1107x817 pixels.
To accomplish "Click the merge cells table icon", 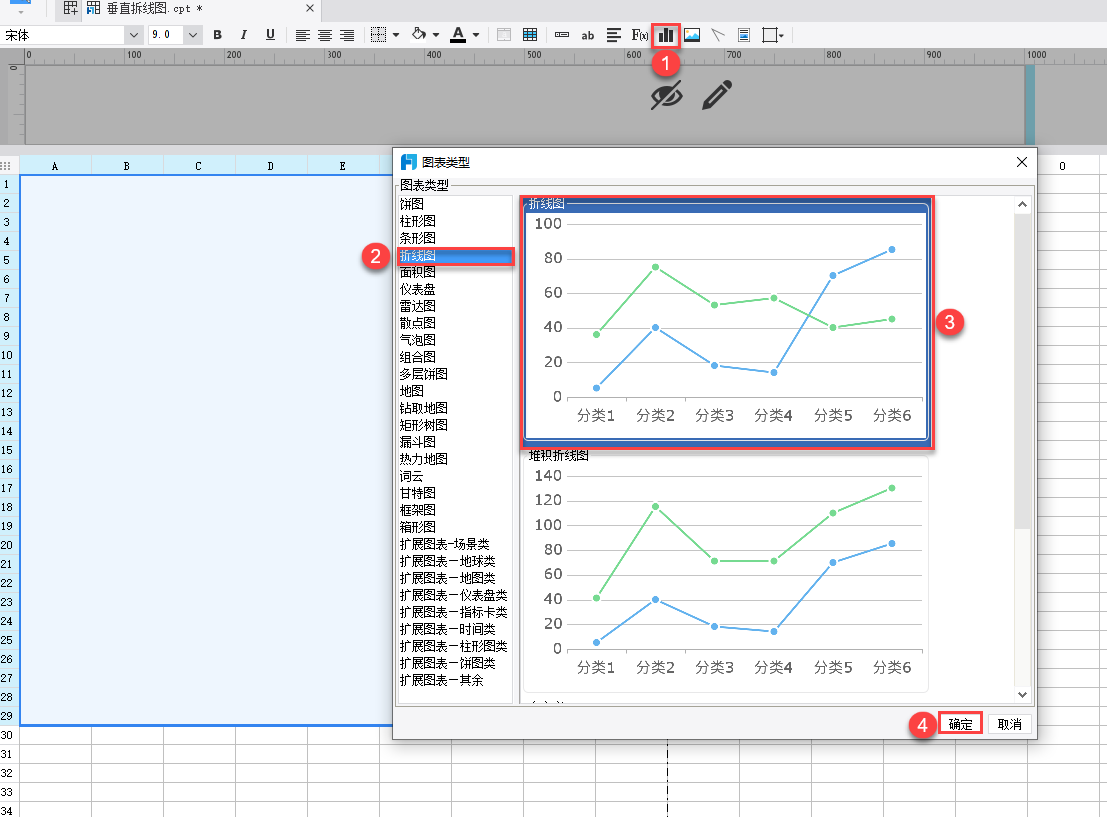I will point(529,35).
